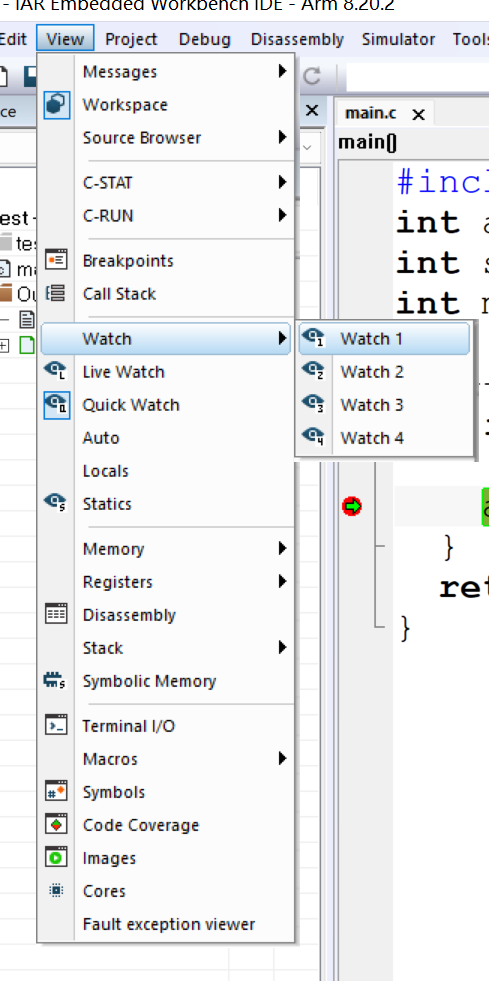Screen dimensions: 489x981
Task: Open Symbolic Memory chip icon
Action: pyautogui.click(x=55, y=680)
